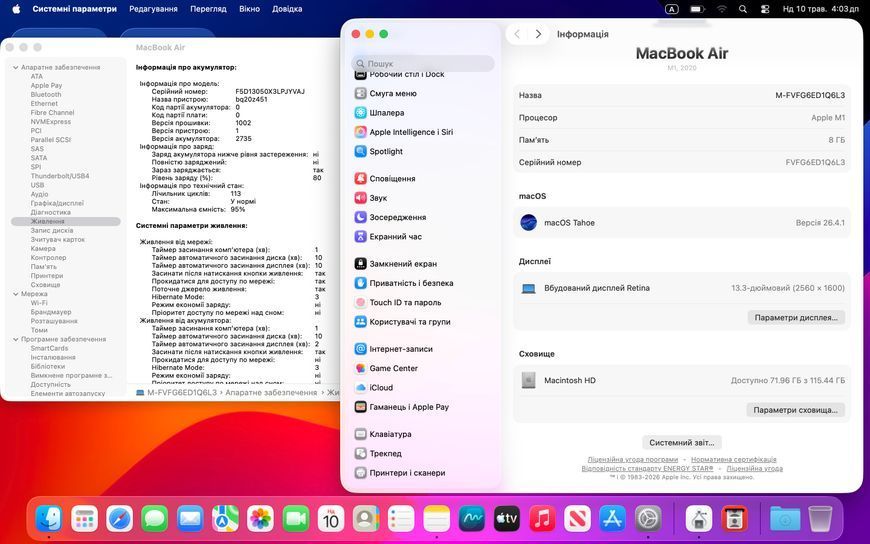Collapse Мережа tree section
Image resolution: width=870 pixels, height=544 pixels.
16,294
